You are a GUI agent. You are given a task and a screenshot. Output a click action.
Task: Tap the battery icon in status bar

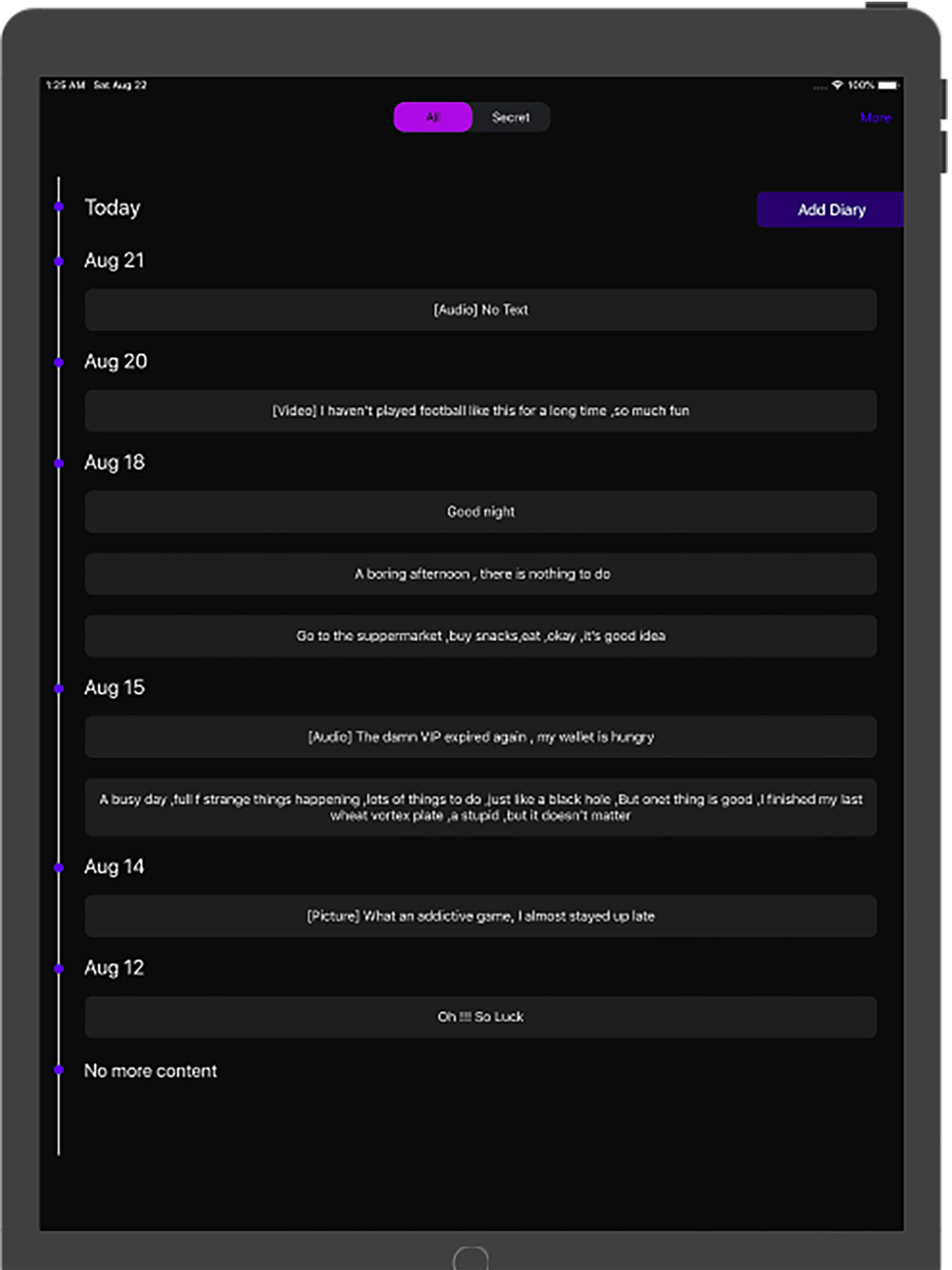tap(887, 85)
